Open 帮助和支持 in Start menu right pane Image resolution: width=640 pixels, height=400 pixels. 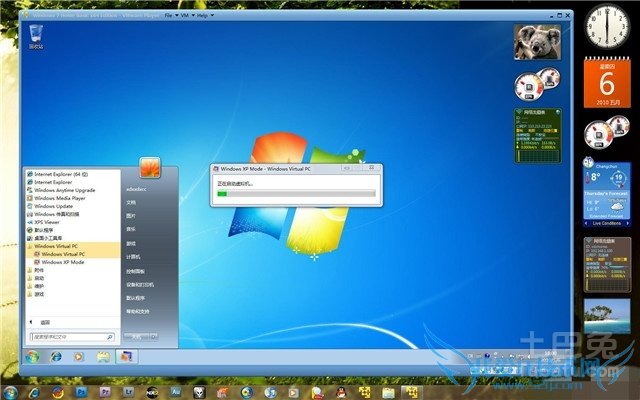138,311
